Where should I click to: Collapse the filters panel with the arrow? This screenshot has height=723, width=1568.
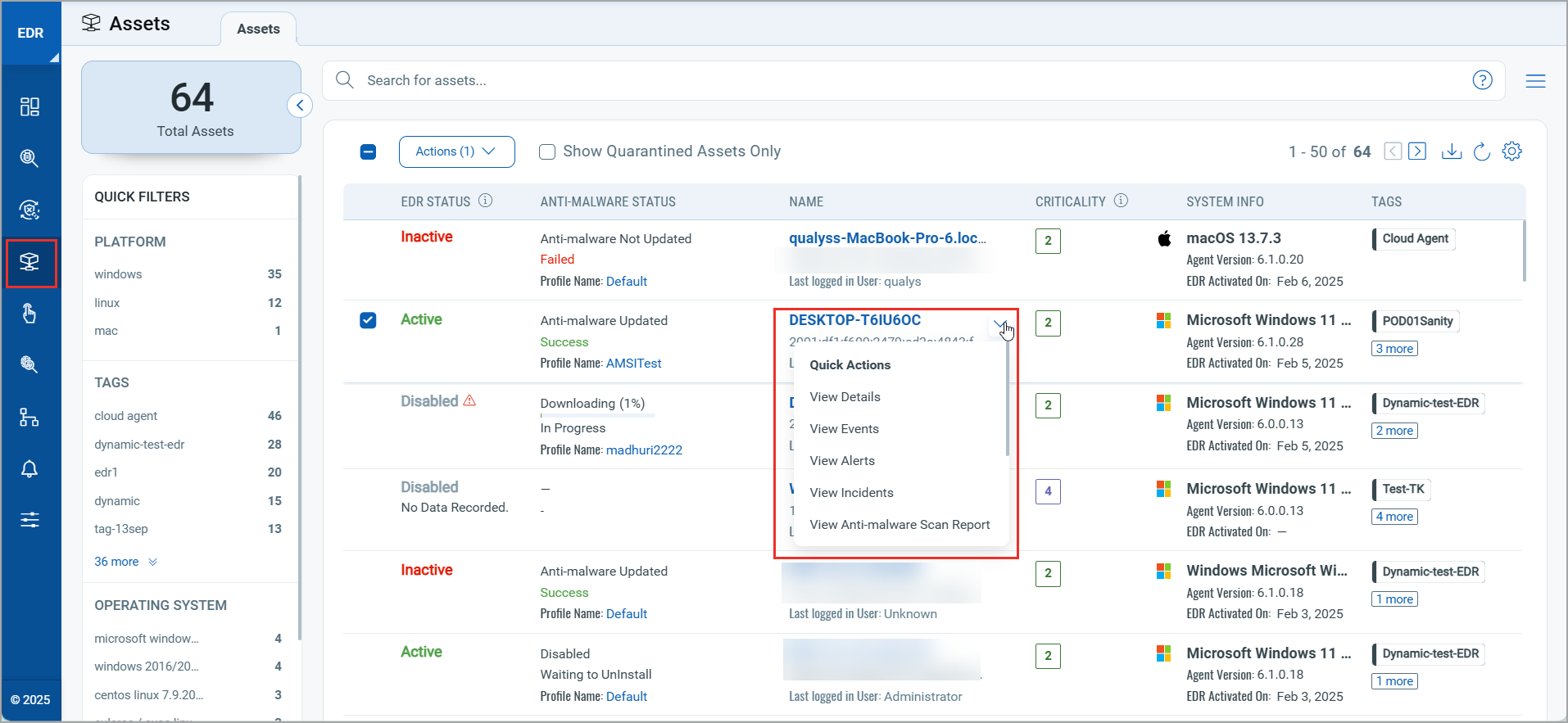(300, 106)
